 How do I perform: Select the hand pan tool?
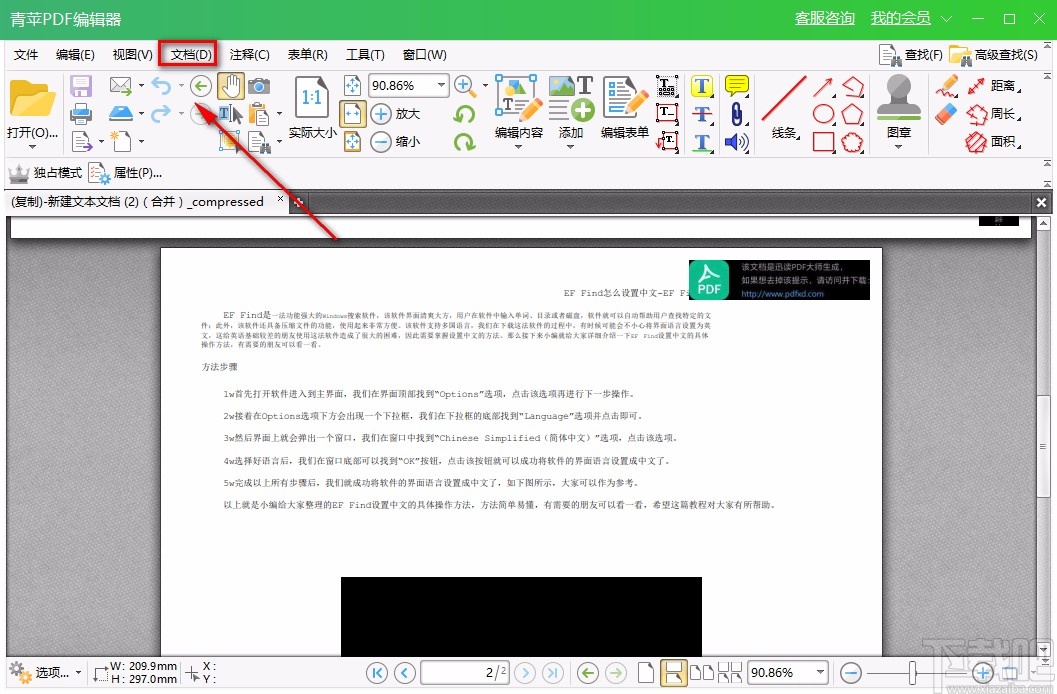click(x=231, y=86)
